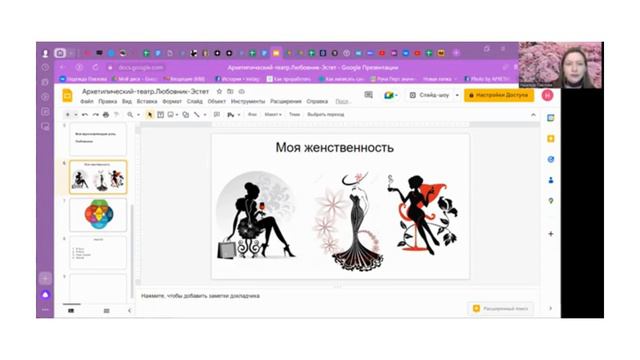Open the Справка menu

(x=317, y=101)
